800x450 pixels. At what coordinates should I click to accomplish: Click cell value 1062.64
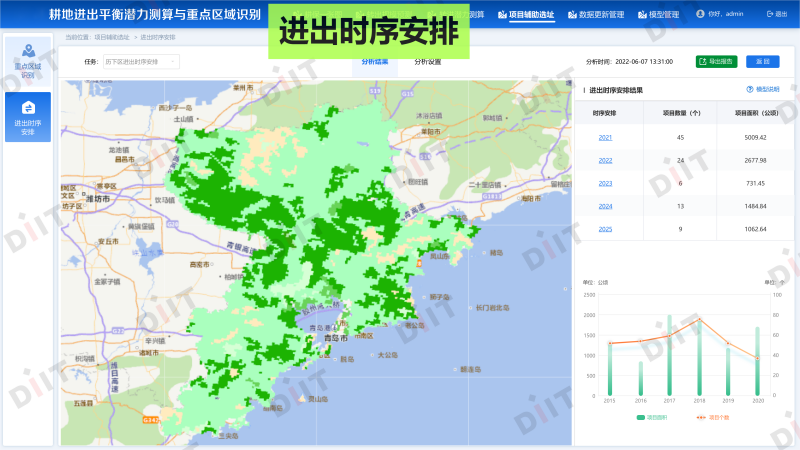tap(755, 229)
